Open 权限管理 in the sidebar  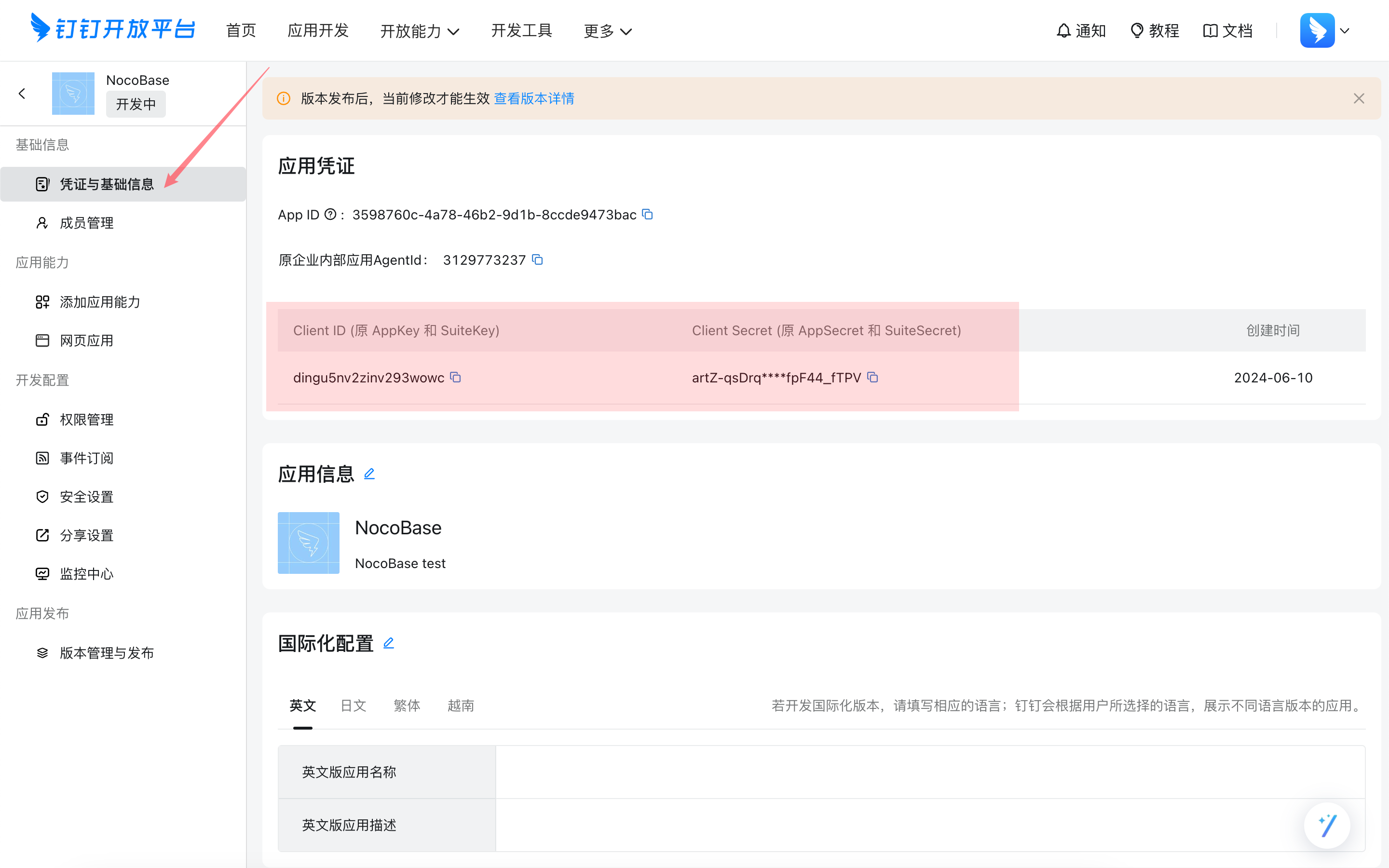[x=87, y=420]
